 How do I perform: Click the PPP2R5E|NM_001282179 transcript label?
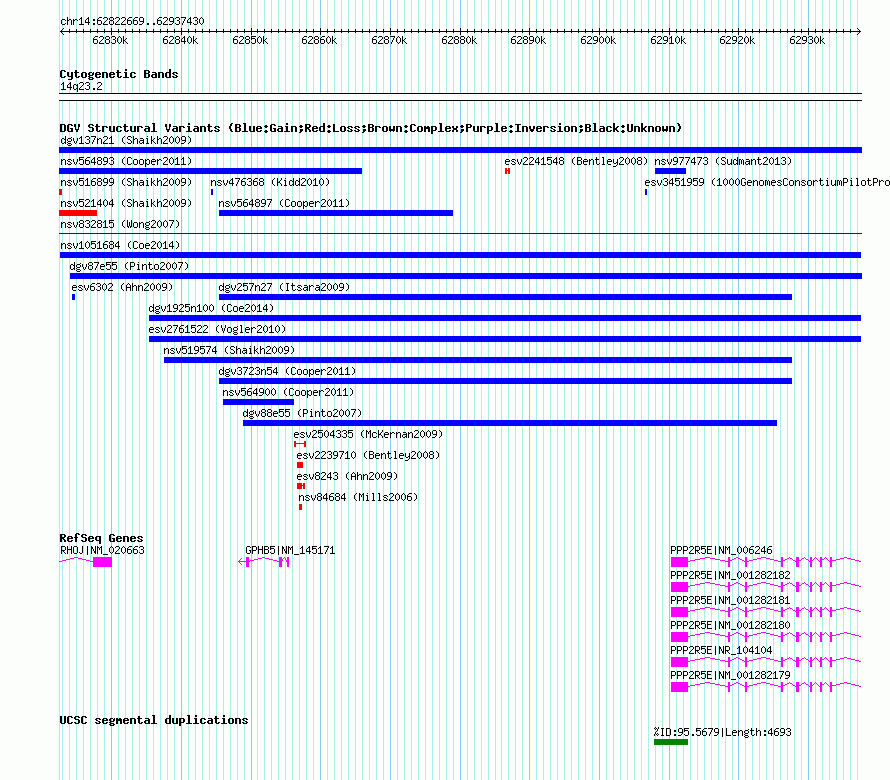click(731, 675)
